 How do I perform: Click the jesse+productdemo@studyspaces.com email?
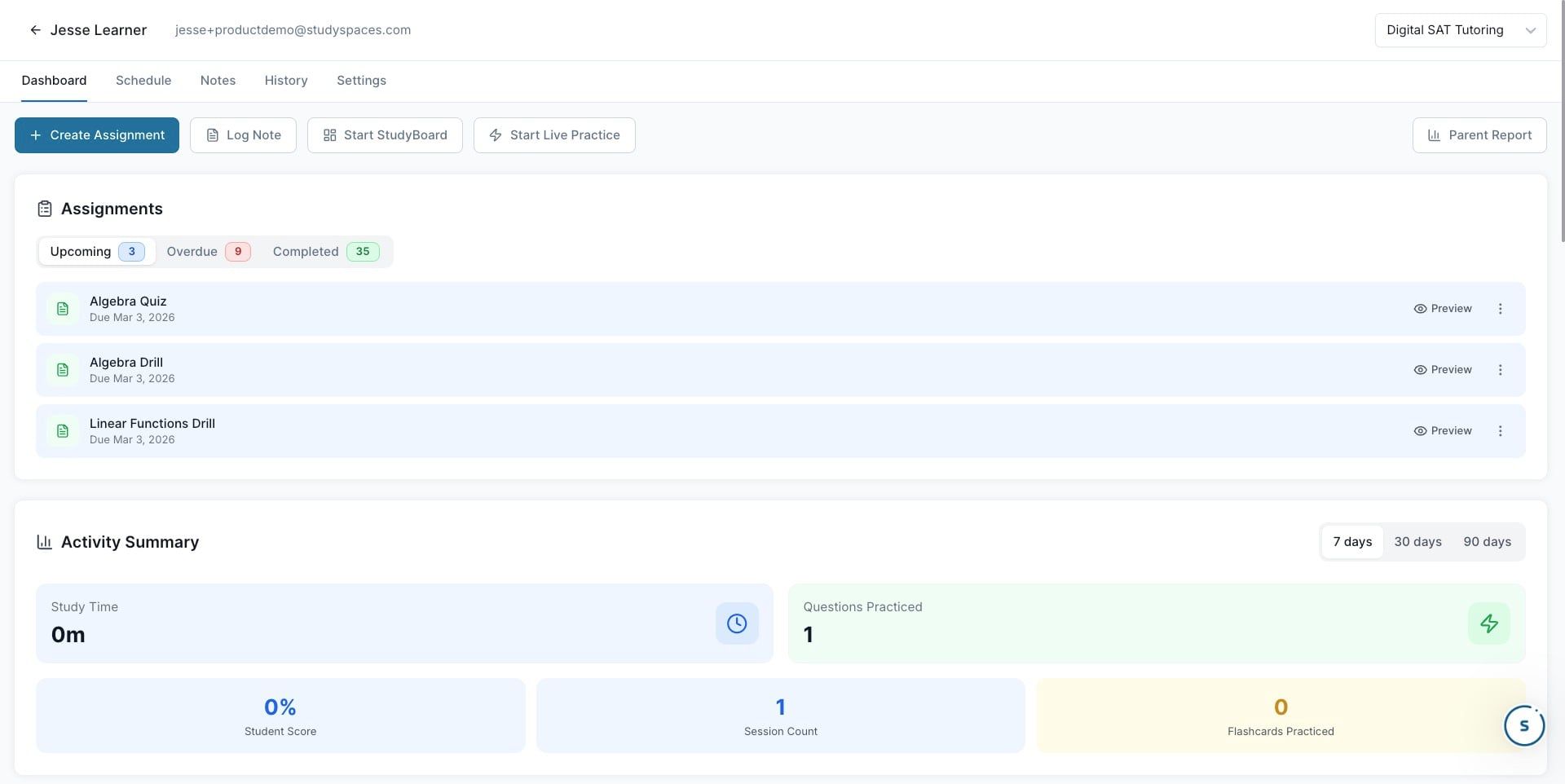pyautogui.click(x=293, y=30)
